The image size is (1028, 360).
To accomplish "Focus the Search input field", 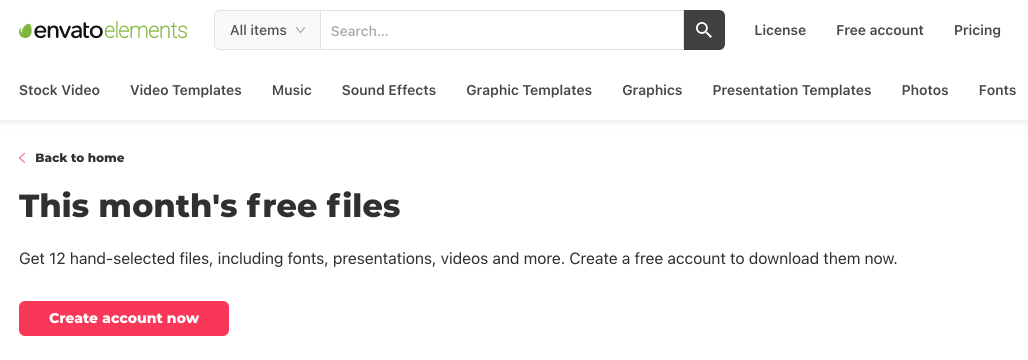I will pyautogui.click(x=502, y=30).
